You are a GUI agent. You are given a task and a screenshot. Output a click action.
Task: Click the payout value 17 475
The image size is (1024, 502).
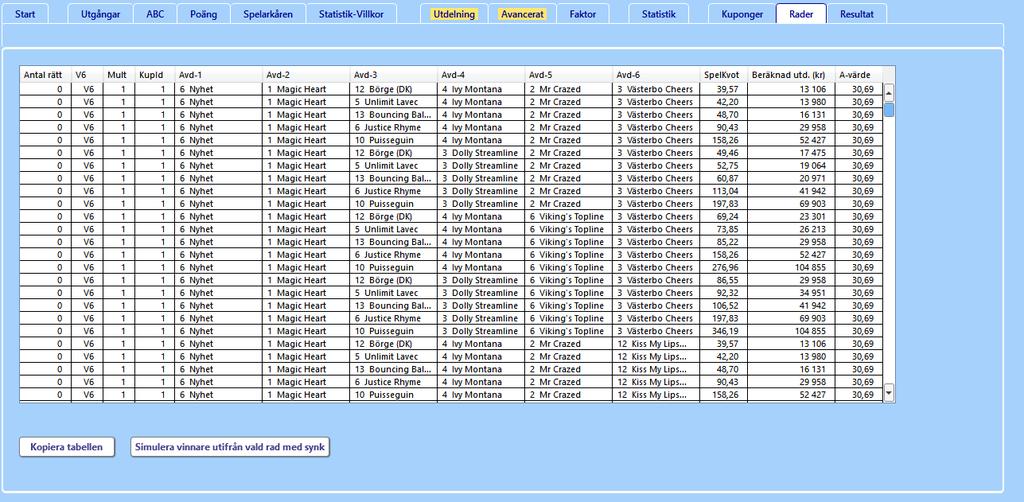coord(812,153)
